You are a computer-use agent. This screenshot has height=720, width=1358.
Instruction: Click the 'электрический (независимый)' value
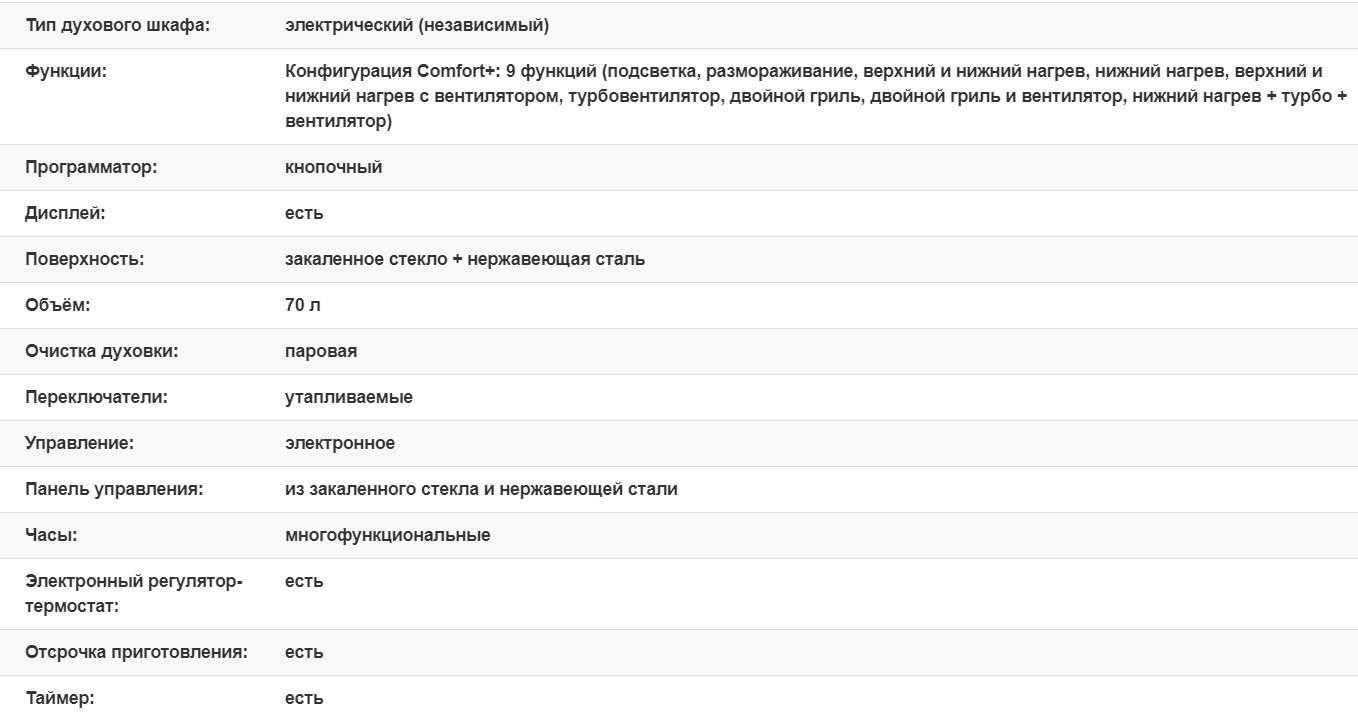pyautogui.click(x=416, y=26)
